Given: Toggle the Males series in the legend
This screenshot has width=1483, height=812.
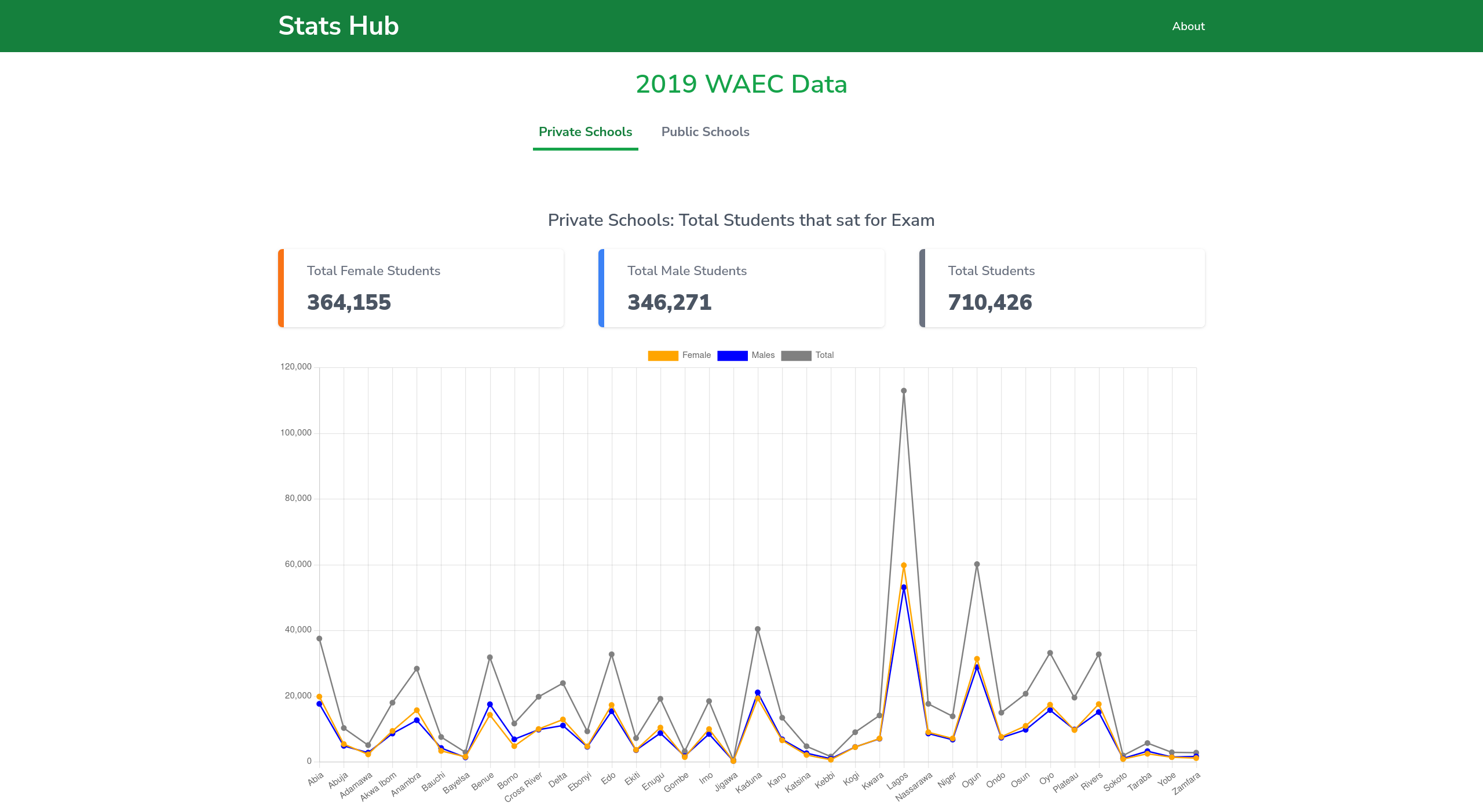Looking at the screenshot, I should point(764,355).
